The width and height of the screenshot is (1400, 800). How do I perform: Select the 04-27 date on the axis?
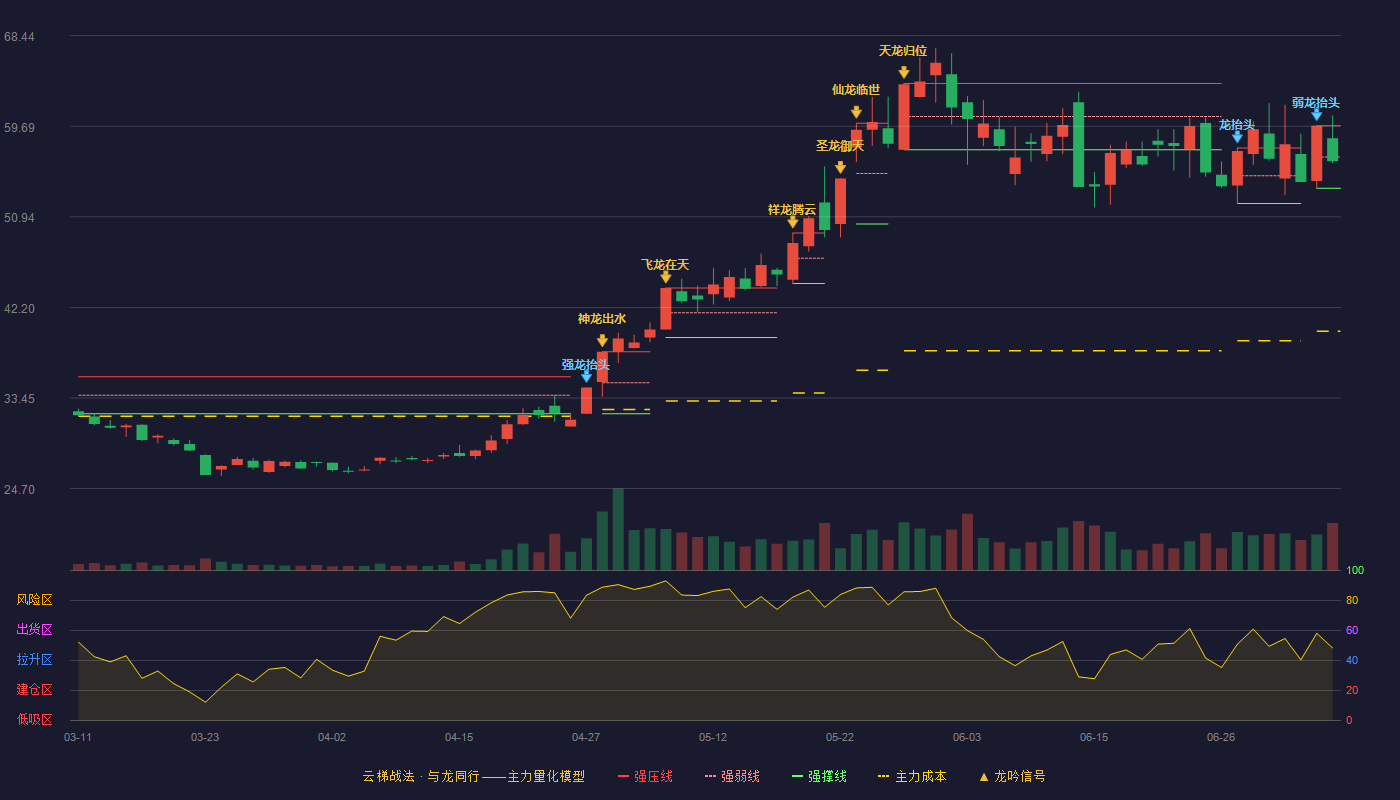pos(586,737)
